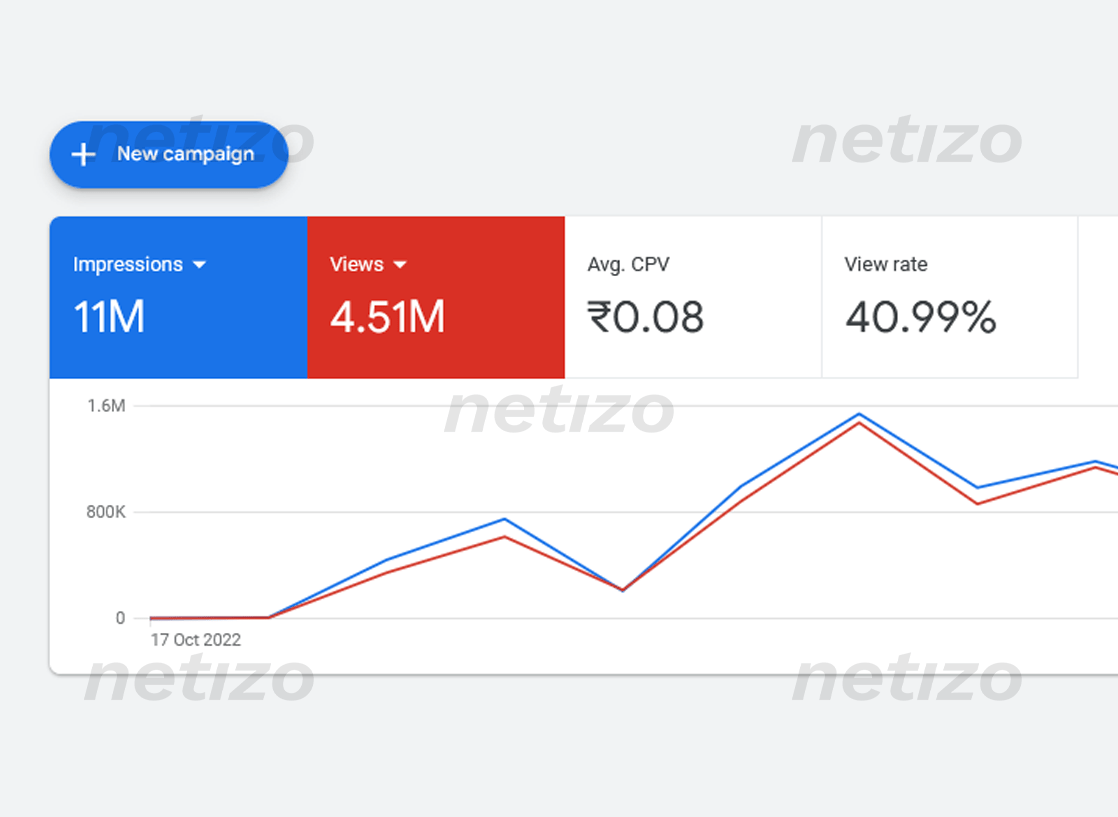This screenshot has height=817, width=1118.
Task: Click the Views label text
Action: (357, 264)
